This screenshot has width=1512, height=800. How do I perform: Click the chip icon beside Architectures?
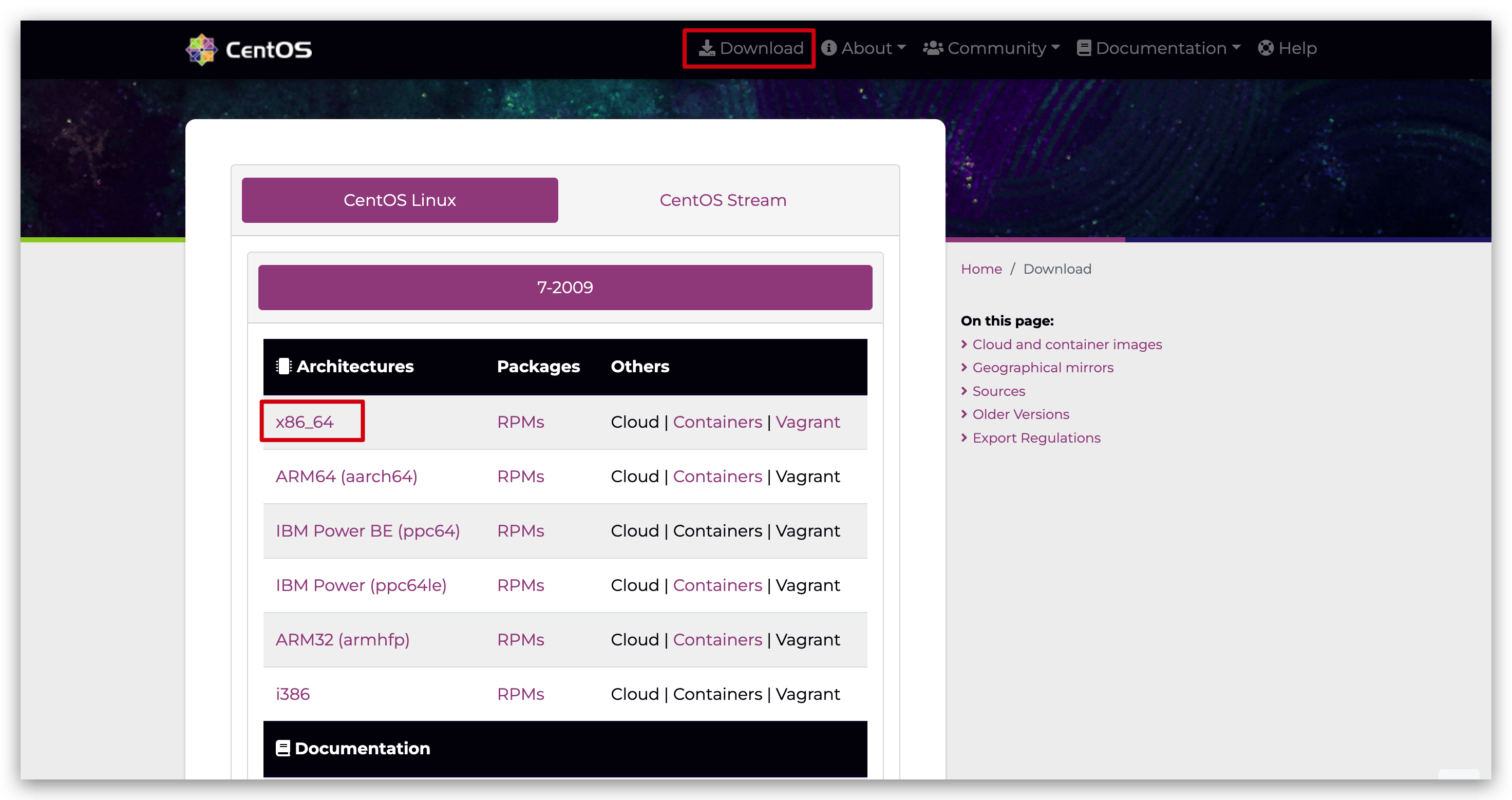pos(283,366)
